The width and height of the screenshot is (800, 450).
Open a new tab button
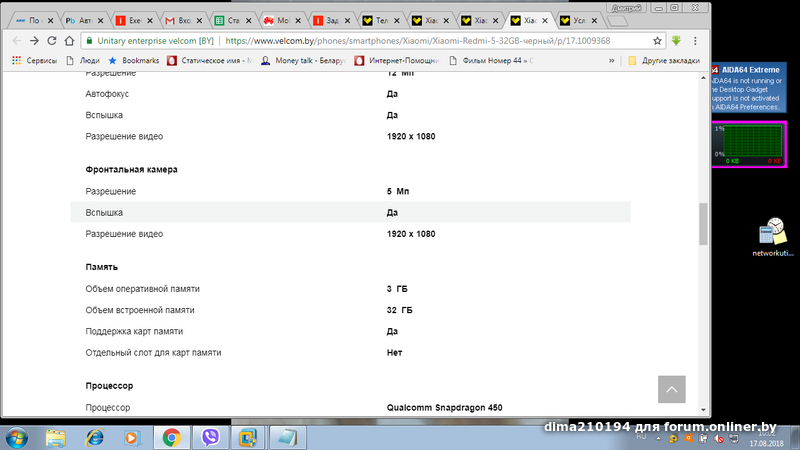[617, 21]
